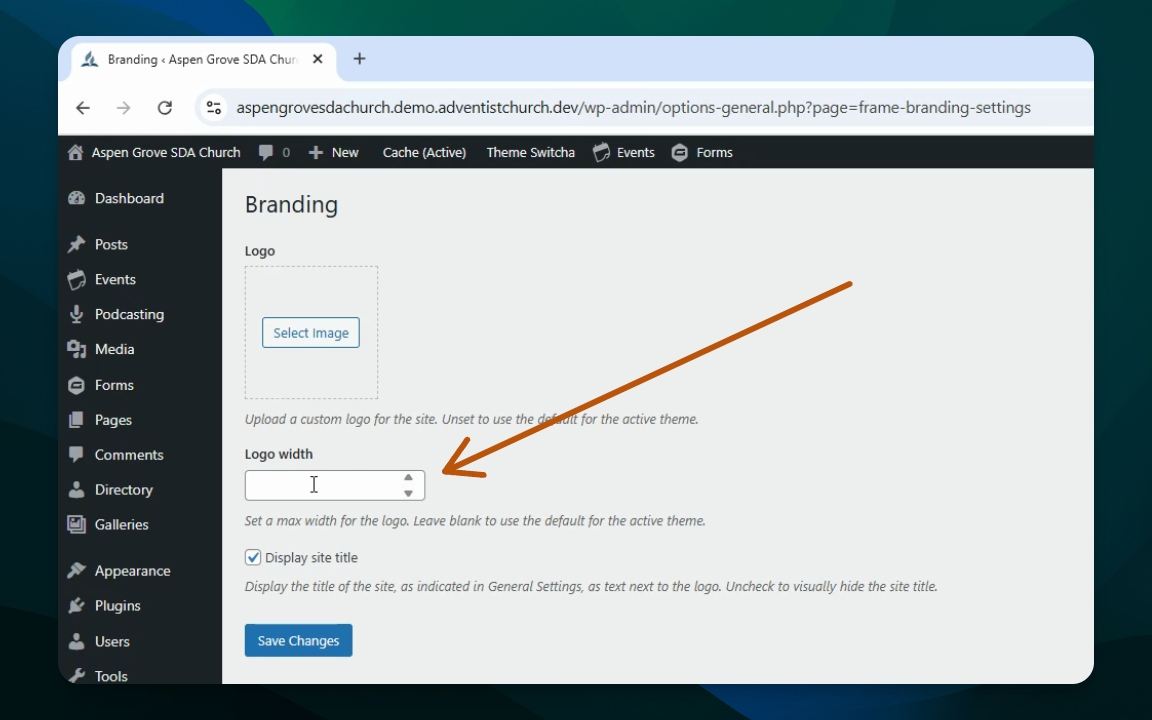Open the Pages menu
The image size is (1152, 720).
pyautogui.click(x=113, y=420)
